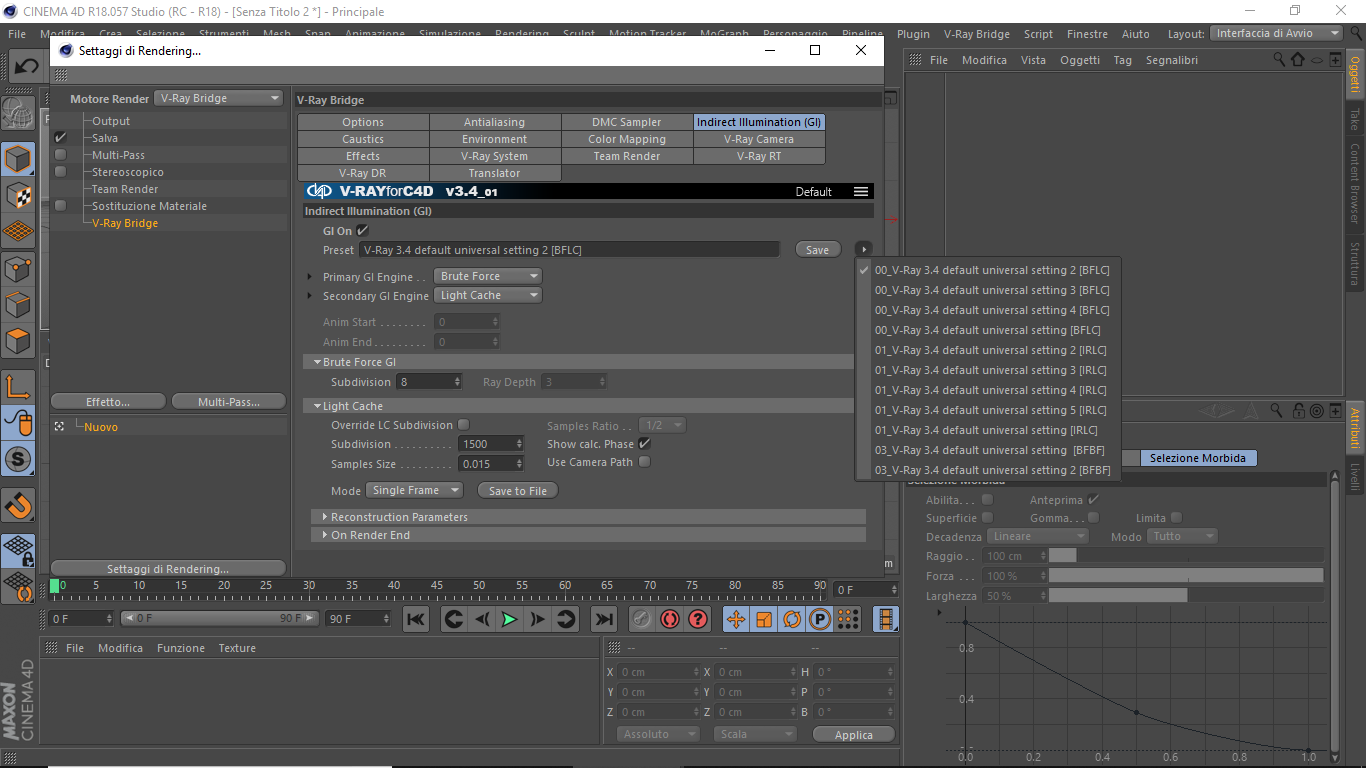Toggle the GI On checkbox
The width and height of the screenshot is (1366, 768).
coord(363,231)
